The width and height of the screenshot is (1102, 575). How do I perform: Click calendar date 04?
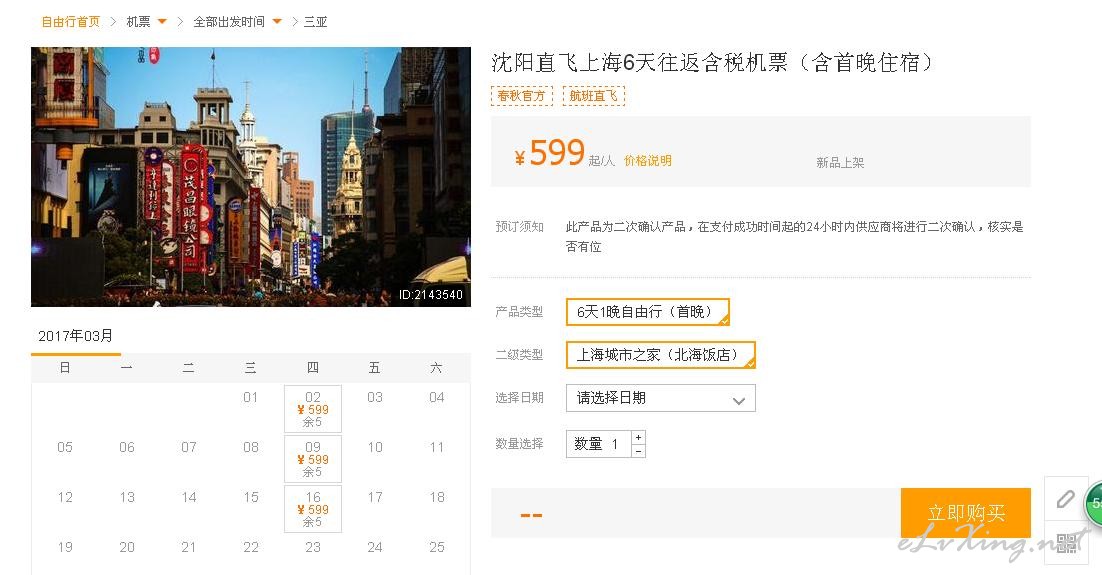pos(436,397)
